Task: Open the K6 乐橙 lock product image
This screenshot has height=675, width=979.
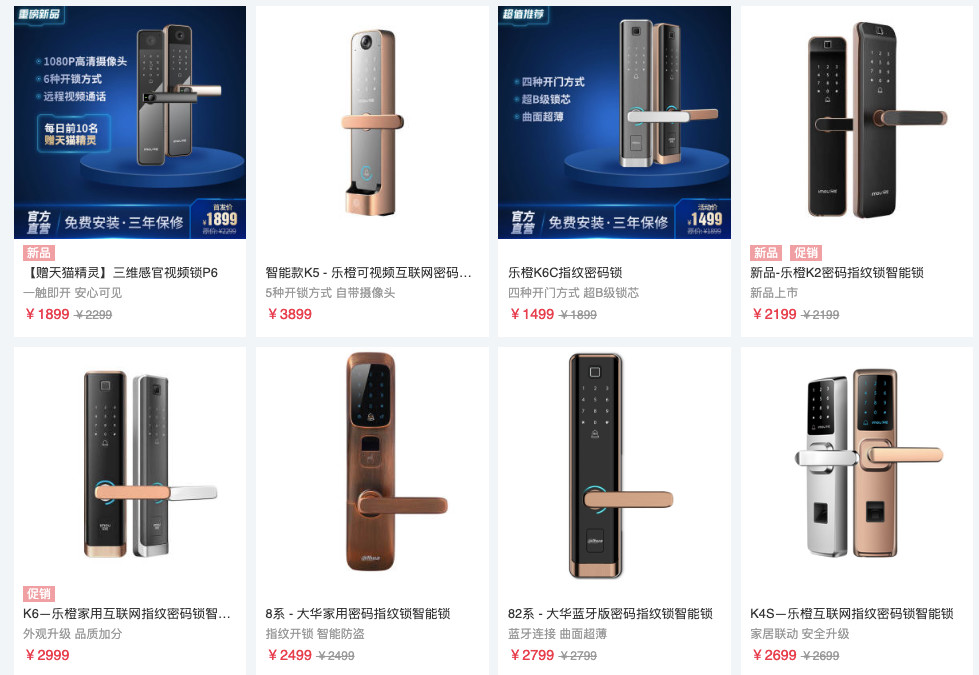Action: pos(130,463)
